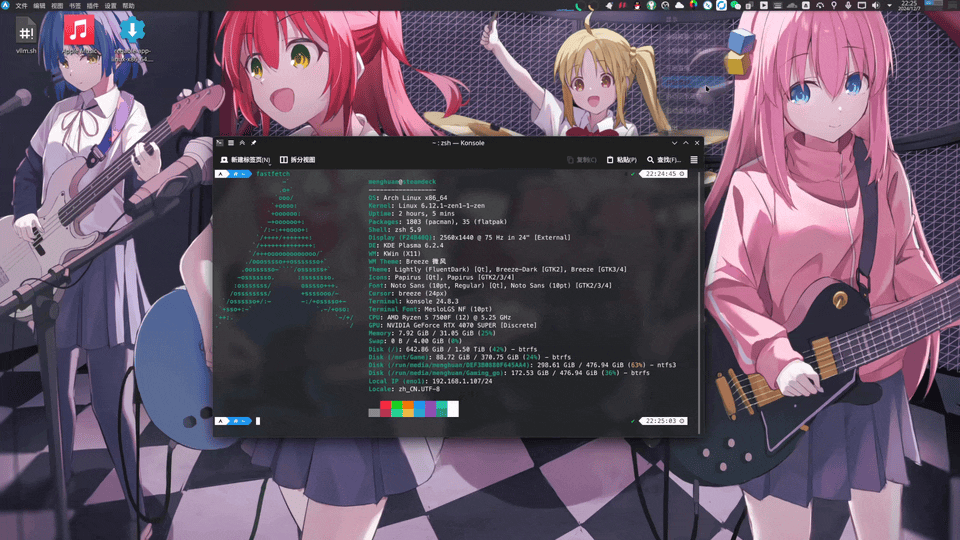Open the 设置 menu in top bar
The image size is (960, 540).
pos(110,5)
